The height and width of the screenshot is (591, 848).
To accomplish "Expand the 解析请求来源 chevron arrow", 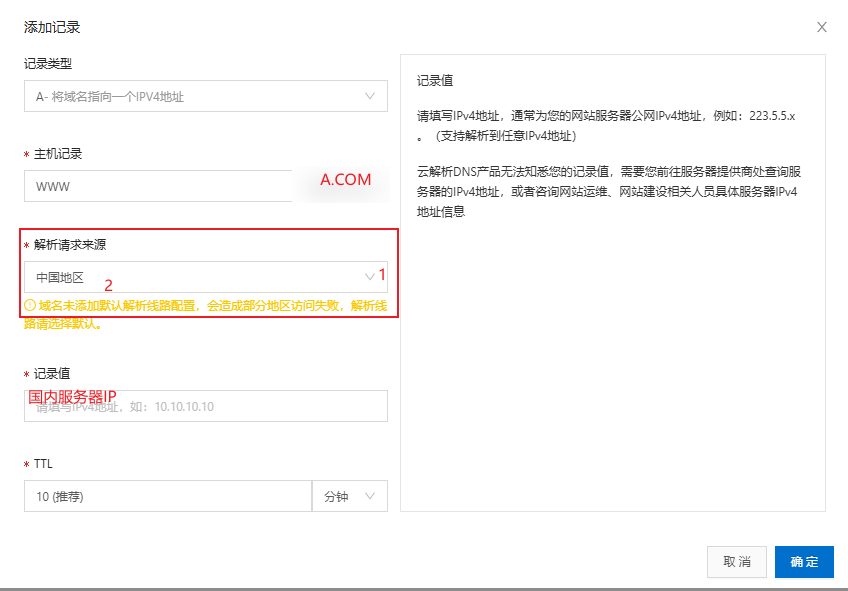I will coord(370,276).
